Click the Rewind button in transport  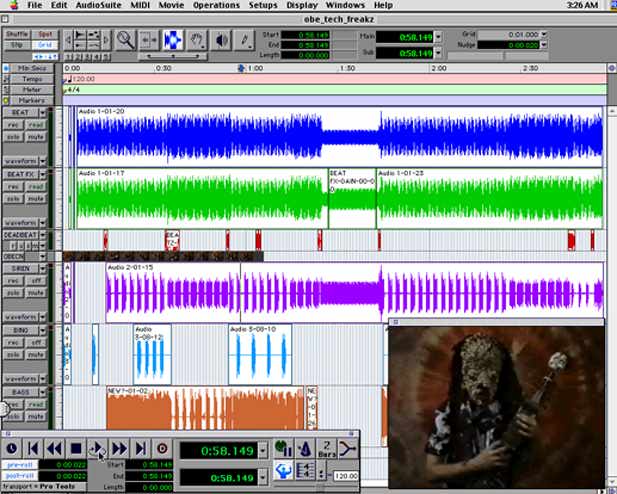tap(54, 448)
